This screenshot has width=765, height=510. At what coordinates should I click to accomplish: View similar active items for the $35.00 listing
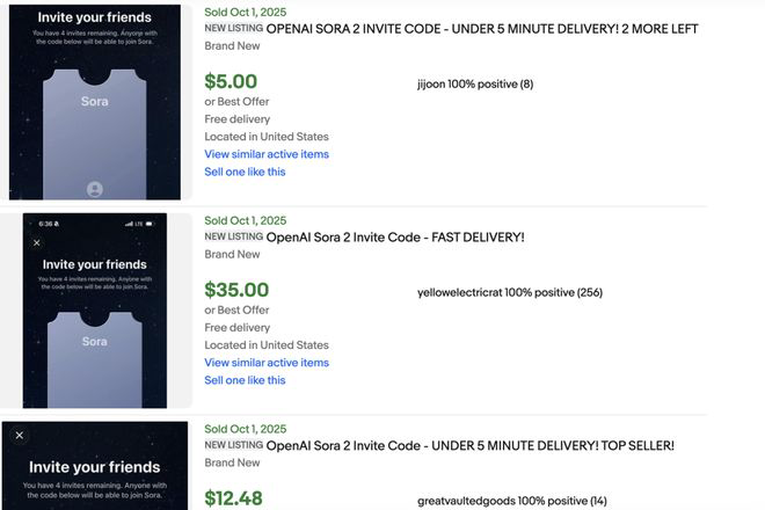[266, 363]
